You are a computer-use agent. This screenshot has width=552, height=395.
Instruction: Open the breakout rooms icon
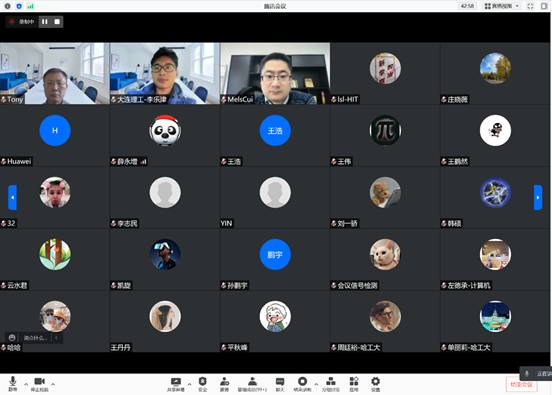[331, 384]
